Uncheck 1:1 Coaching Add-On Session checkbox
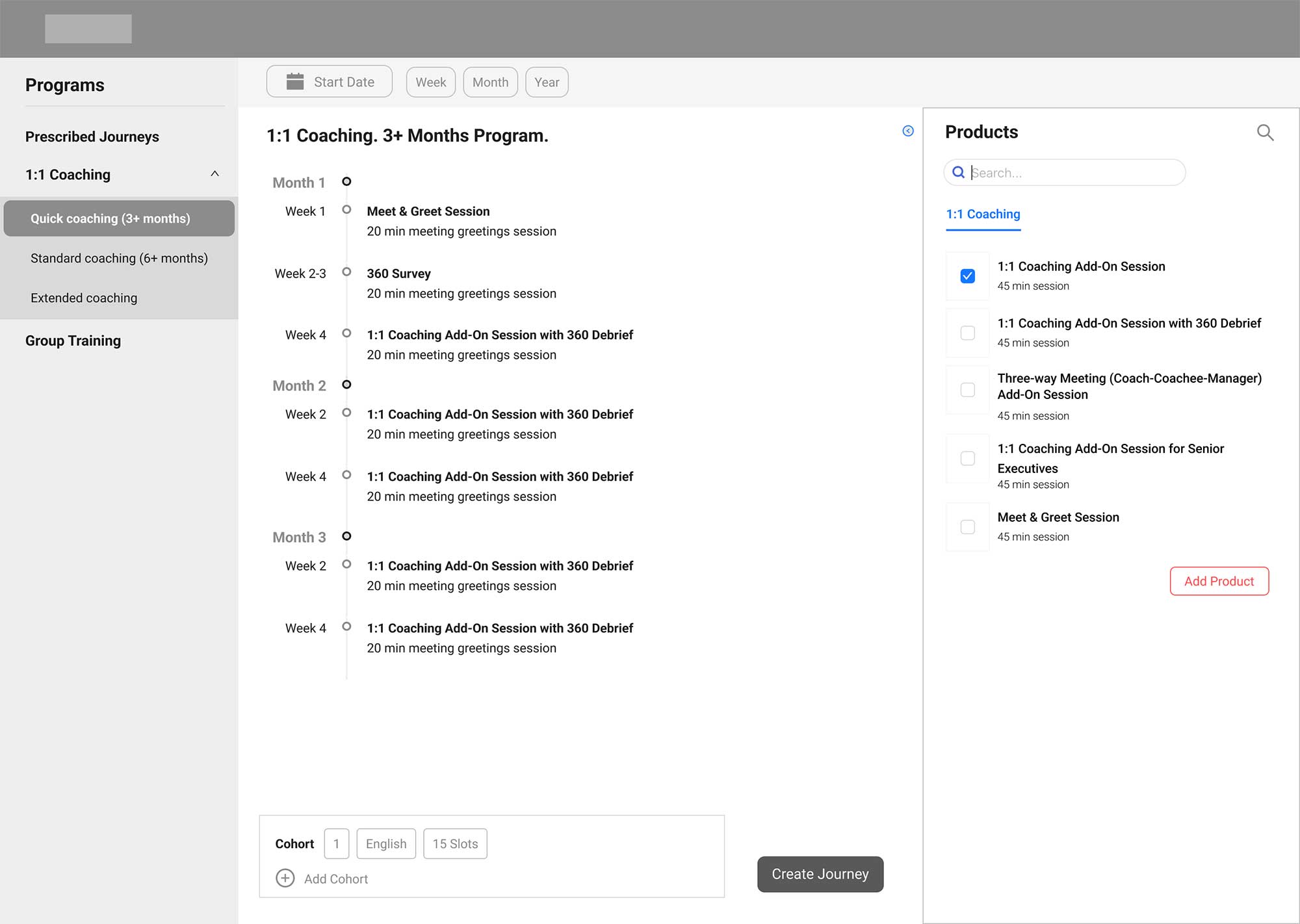The image size is (1300, 924). [x=967, y=276]
